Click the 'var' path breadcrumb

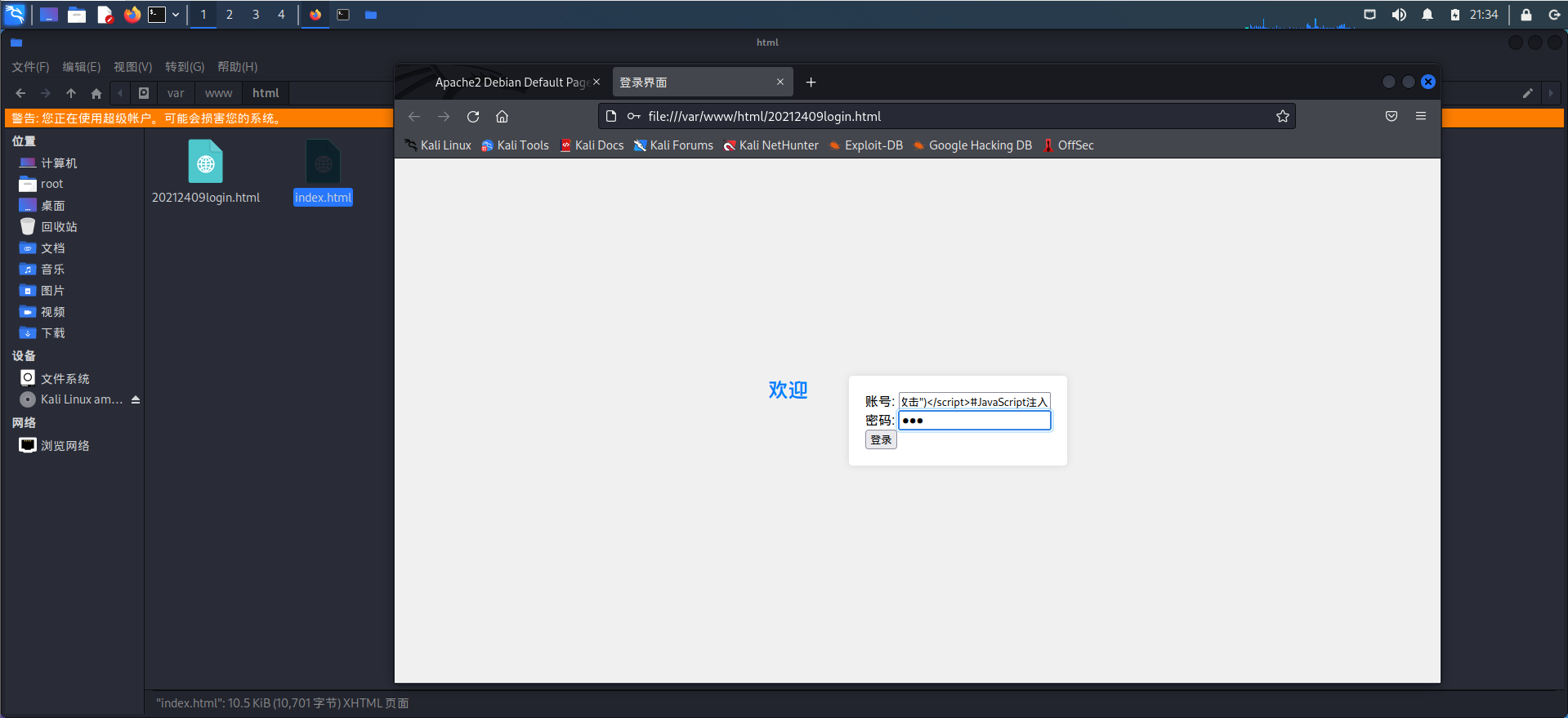pyautogui.click(x=176, y=93)
